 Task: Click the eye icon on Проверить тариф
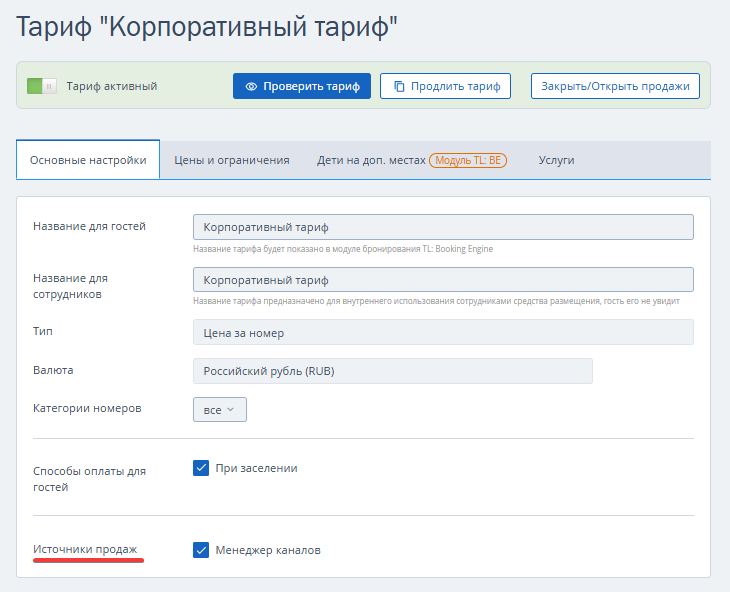pyautogui.click(x=251, y=87)
